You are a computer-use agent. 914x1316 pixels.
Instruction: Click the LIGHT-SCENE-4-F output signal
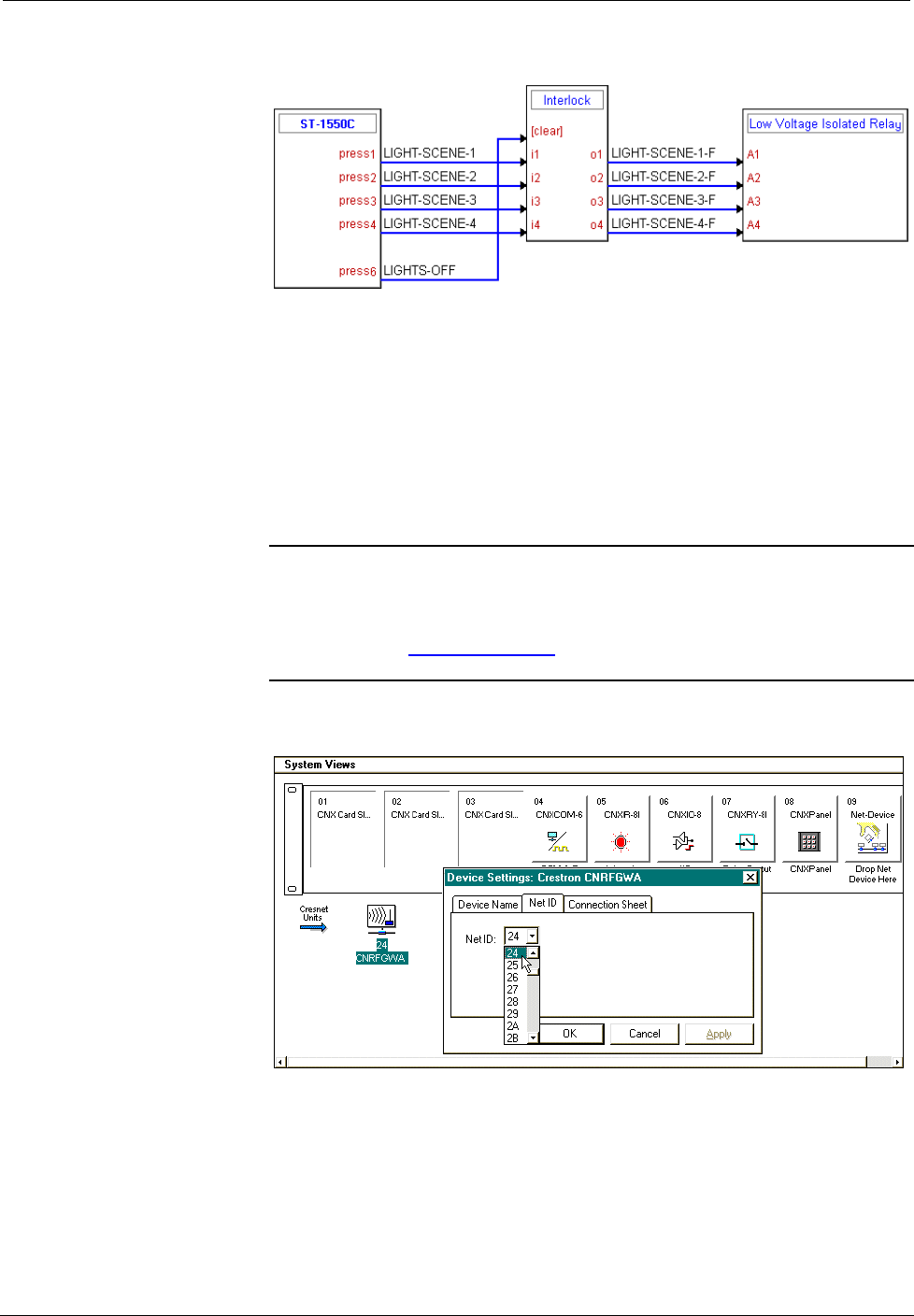[663, 223]
